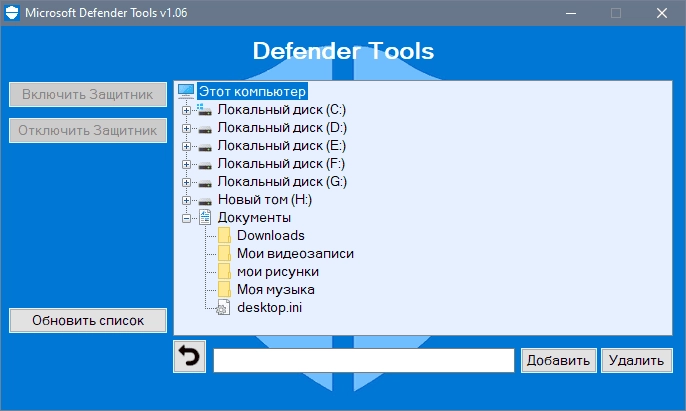Image resolution: width=686 pixels, height=411 pixels.
Task: Expand Новый том (H:) node
Action: 186,200
